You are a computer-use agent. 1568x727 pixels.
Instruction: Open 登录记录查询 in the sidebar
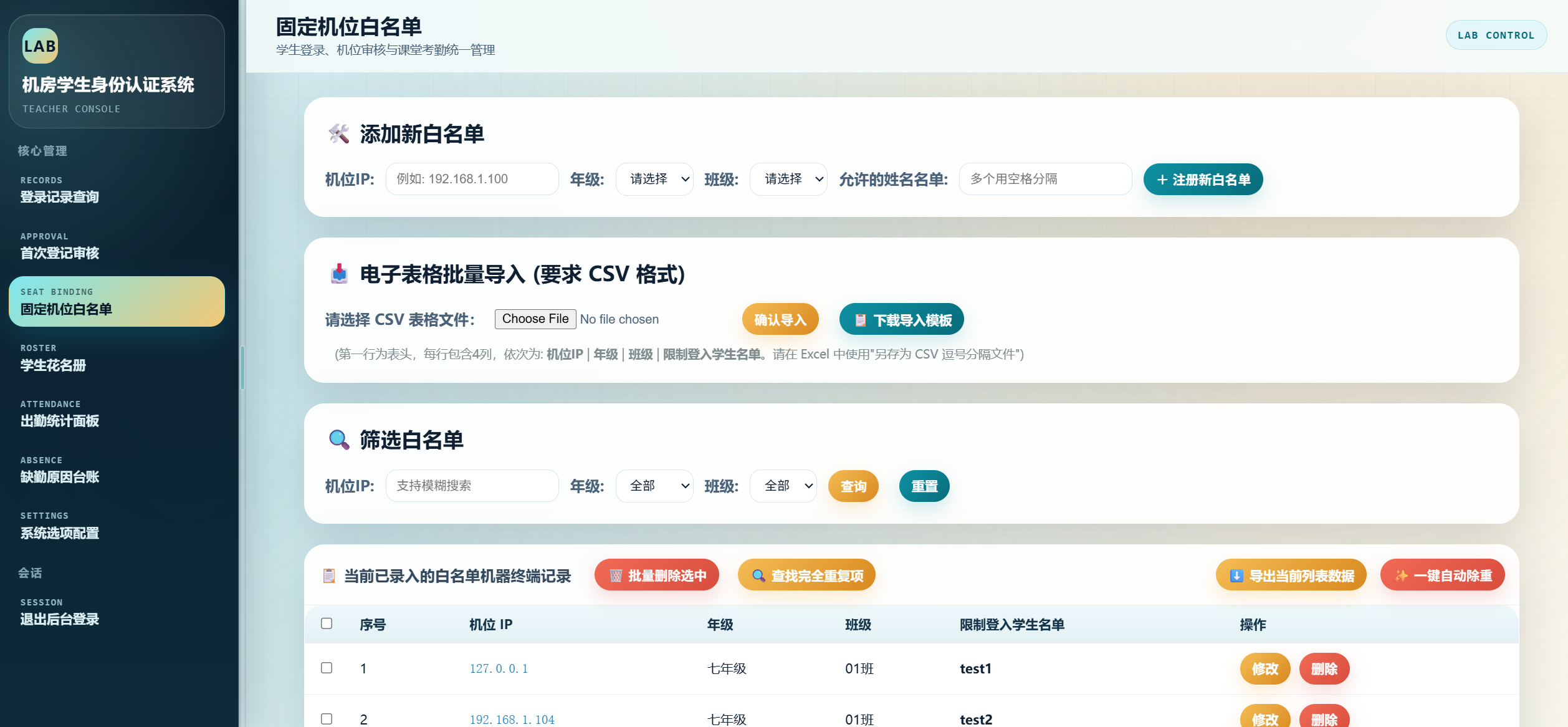117,190
